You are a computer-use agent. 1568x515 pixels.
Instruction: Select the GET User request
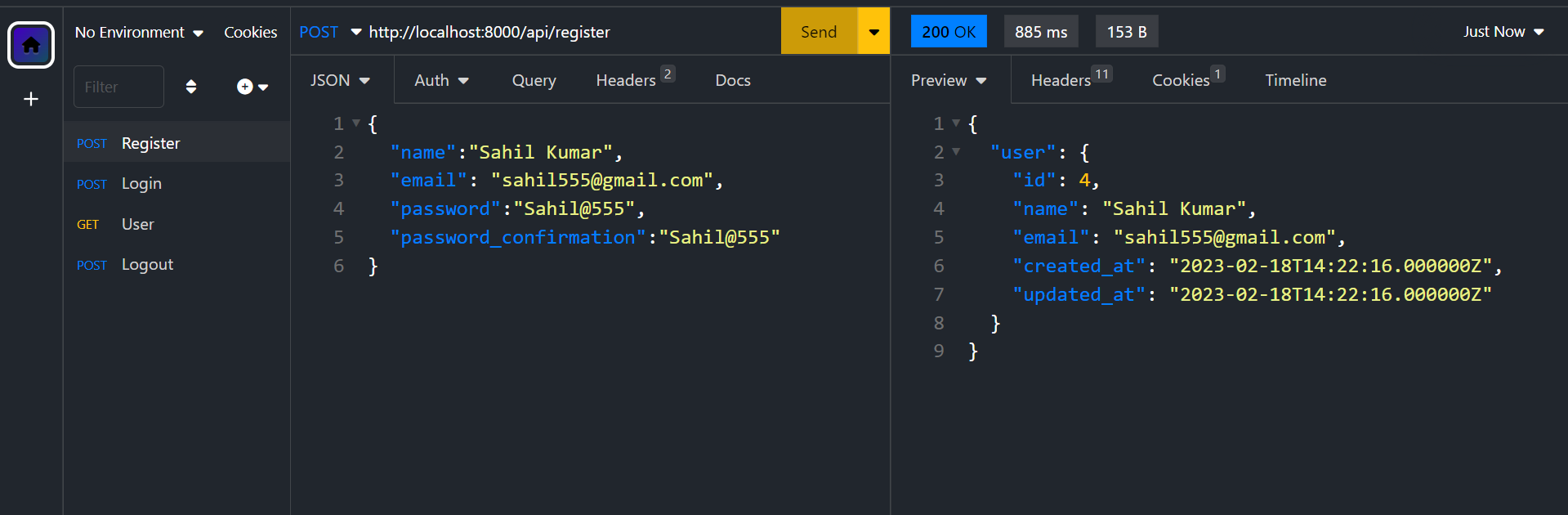(x=137, y=224)
